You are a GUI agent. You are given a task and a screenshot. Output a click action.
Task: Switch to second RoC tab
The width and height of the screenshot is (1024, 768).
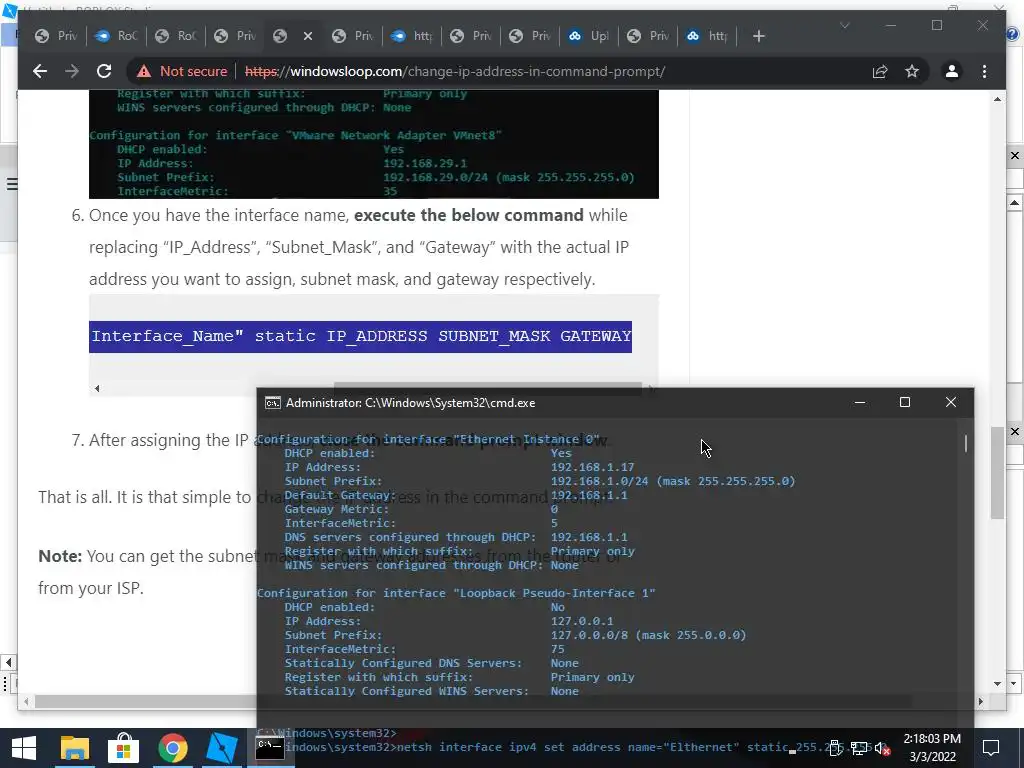pos(176,37)
